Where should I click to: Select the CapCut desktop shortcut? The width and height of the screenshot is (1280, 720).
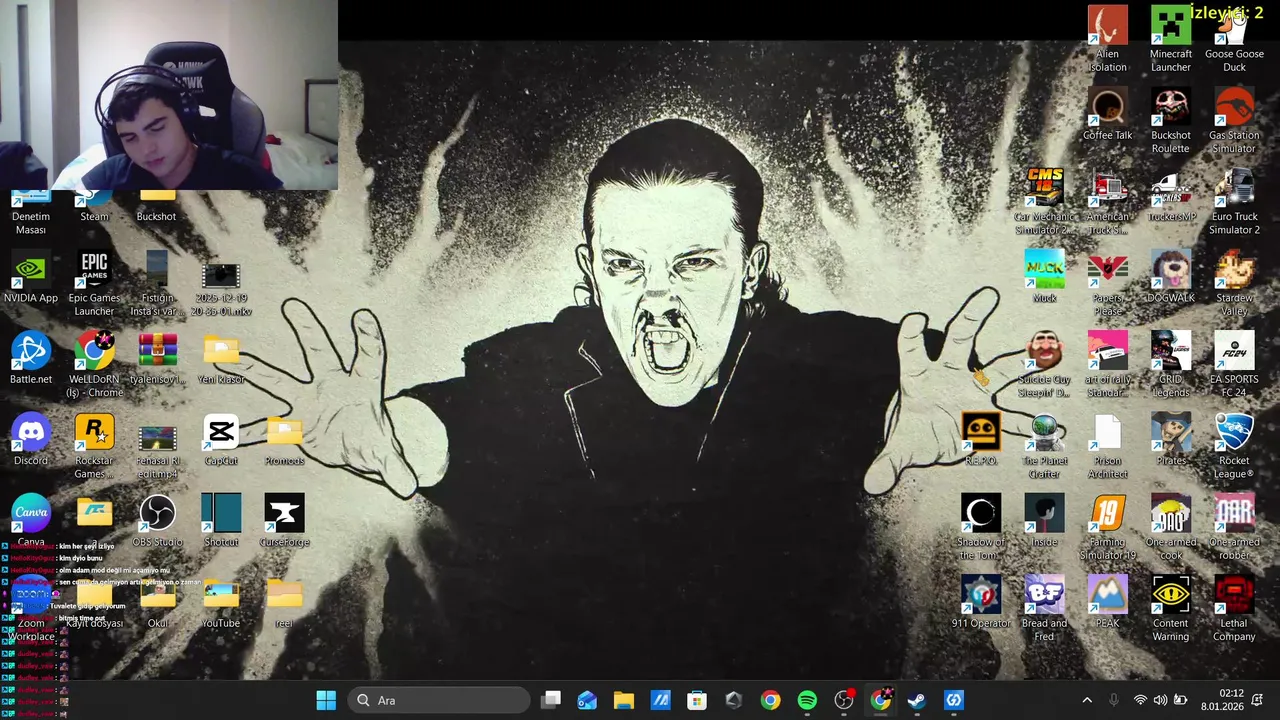pyautogui.click(x=221, y=440)
